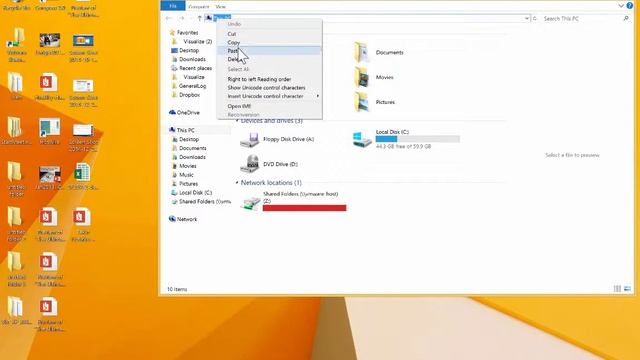Click the highlighted address bar text
Screen dimensions: 640x360
(222, 17)
